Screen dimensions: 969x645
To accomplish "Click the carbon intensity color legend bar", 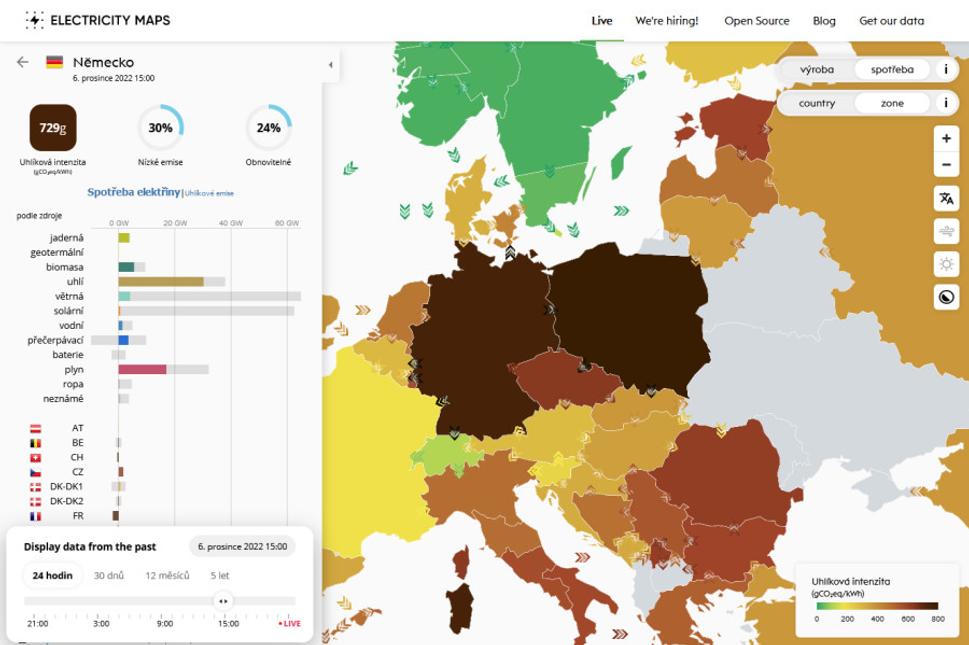I will click(877, 605).
